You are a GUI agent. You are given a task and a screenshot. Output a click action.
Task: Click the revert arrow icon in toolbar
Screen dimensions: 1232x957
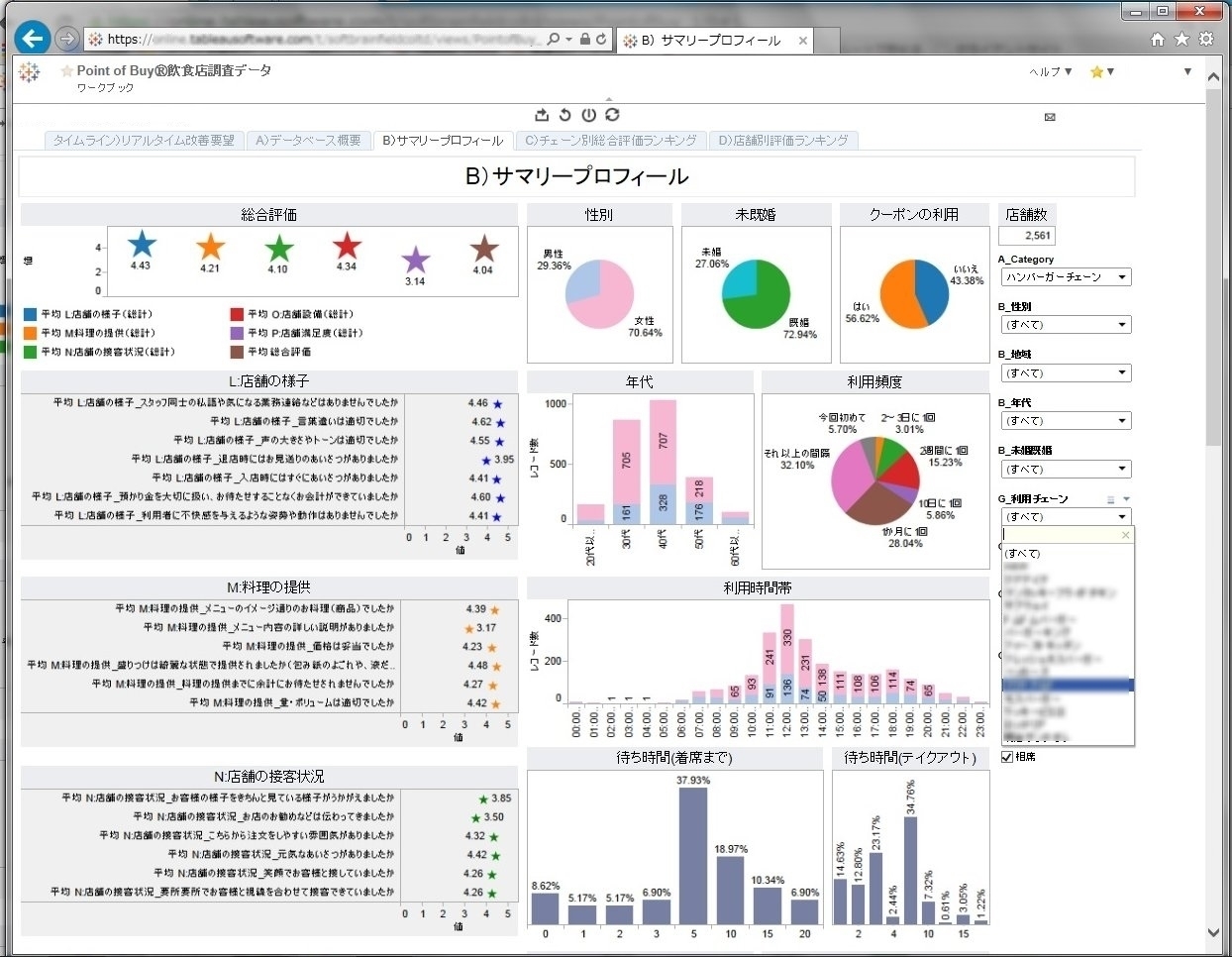click(x=565, y=115)
